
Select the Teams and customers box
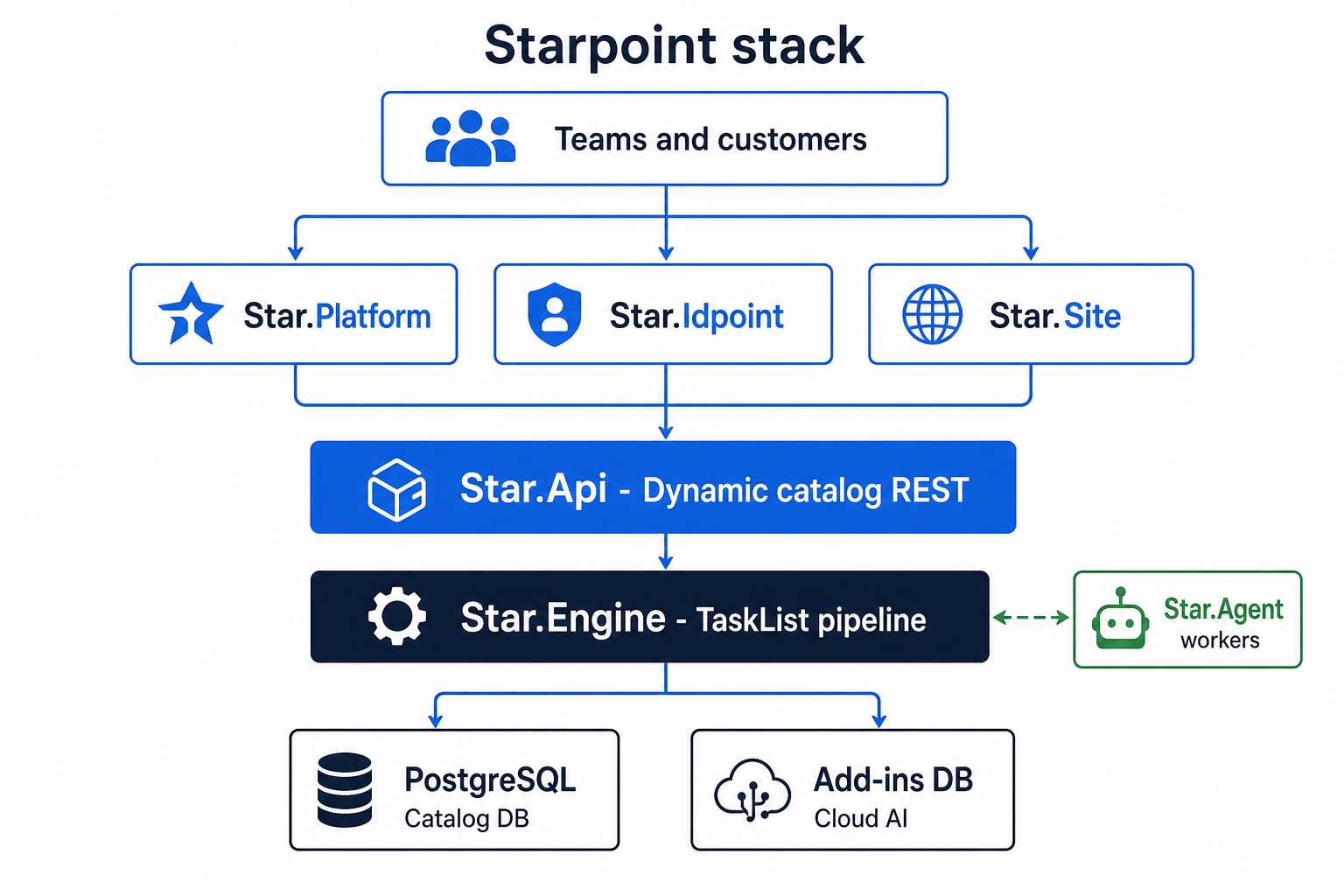pyautogui.click(x=665, y=138)
